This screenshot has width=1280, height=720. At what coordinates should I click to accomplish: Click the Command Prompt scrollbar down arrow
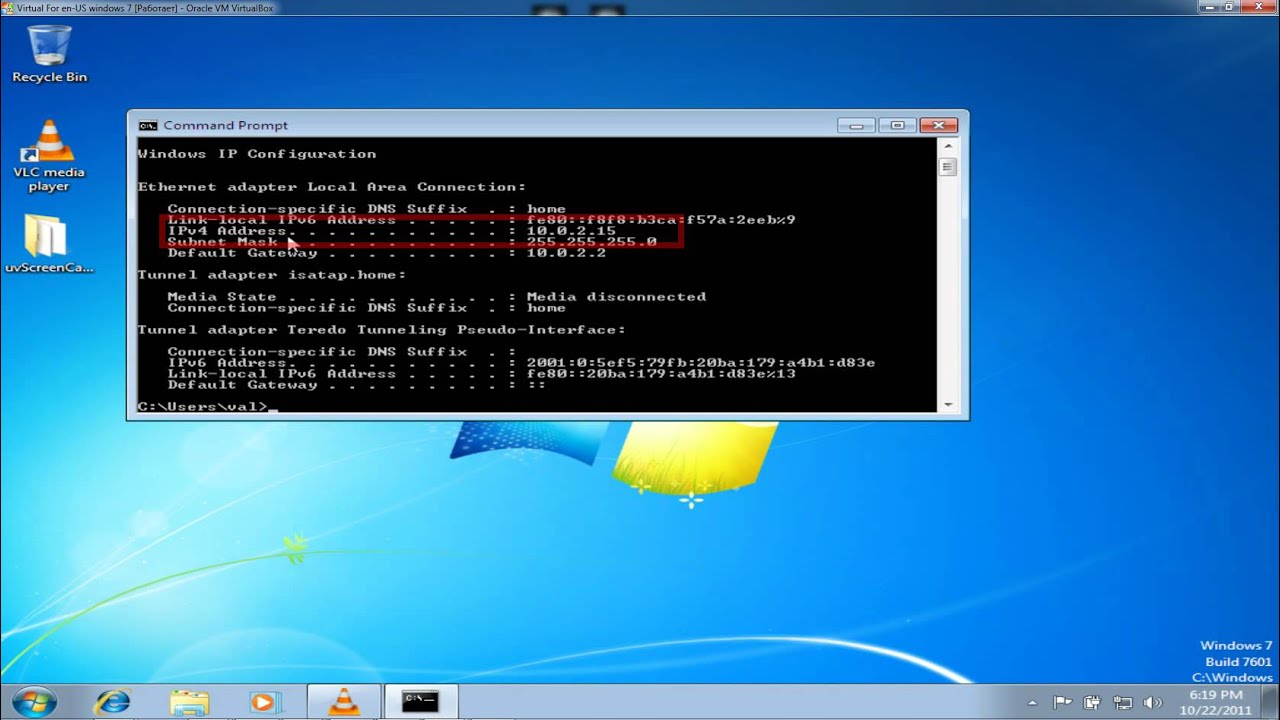(x=948, y=404)
